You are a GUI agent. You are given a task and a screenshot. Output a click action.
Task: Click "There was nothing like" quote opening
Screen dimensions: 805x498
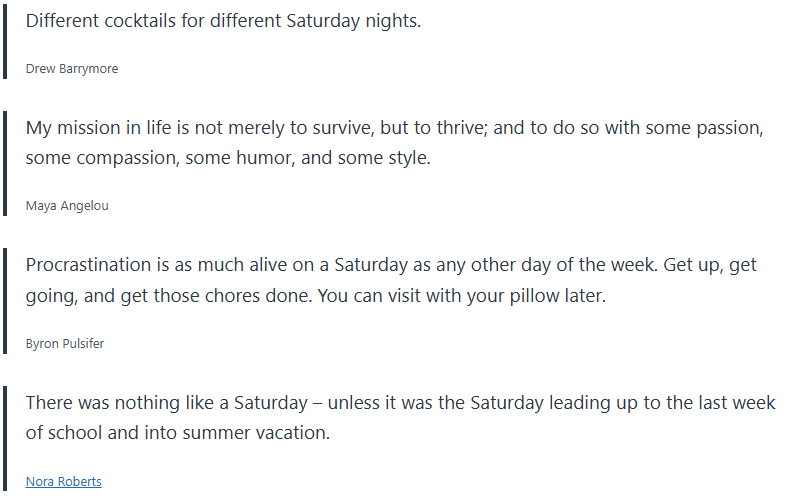(x=112, y=403)
